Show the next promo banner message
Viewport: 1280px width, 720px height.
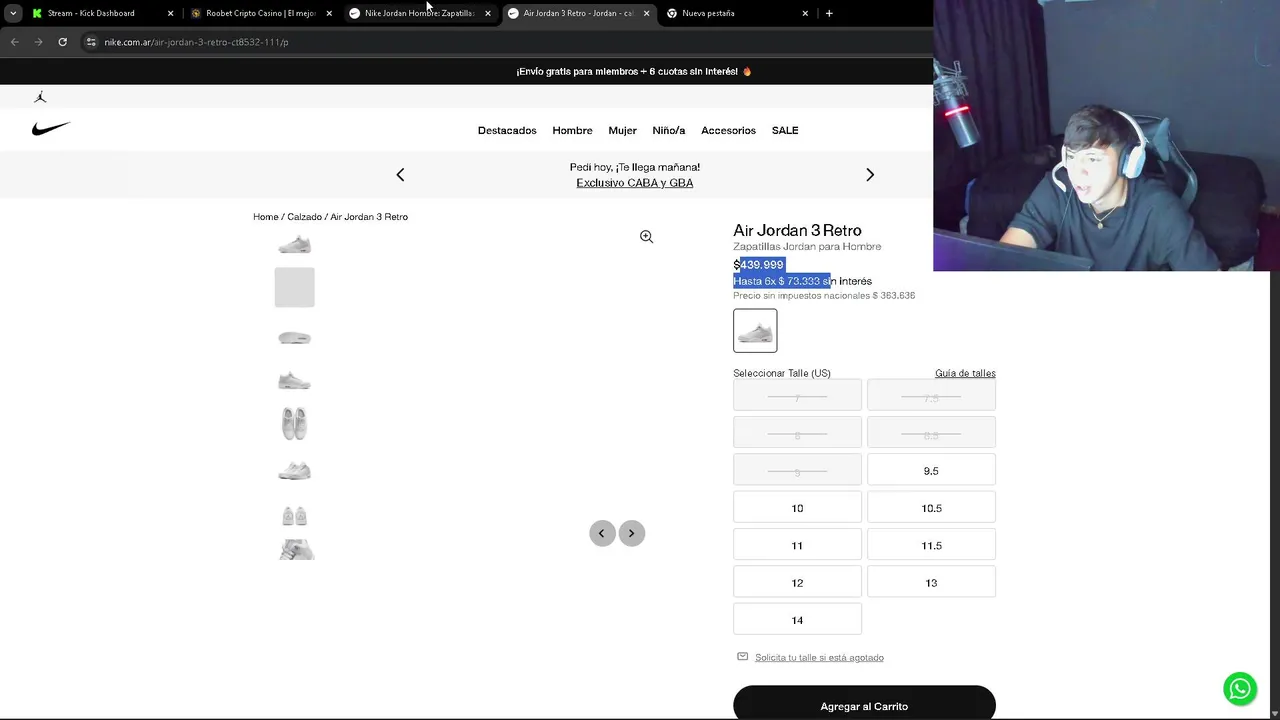click(x=870, y=174)
